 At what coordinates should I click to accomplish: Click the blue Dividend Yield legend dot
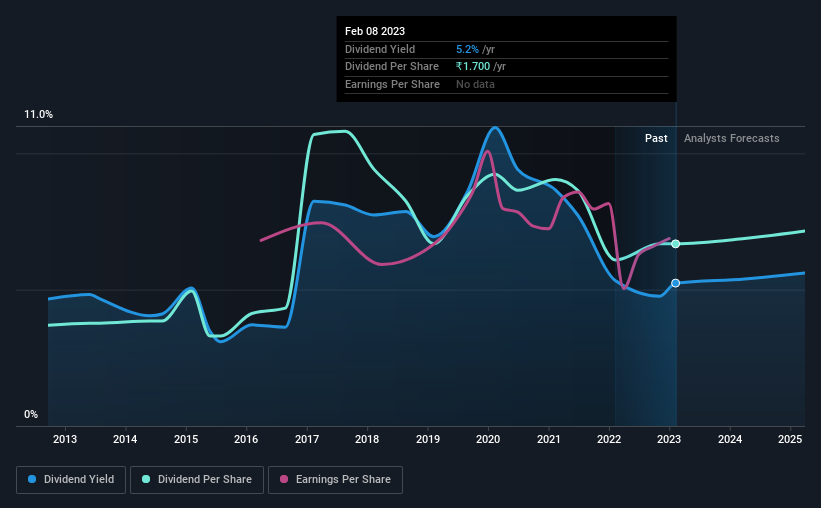coord(32,479)
